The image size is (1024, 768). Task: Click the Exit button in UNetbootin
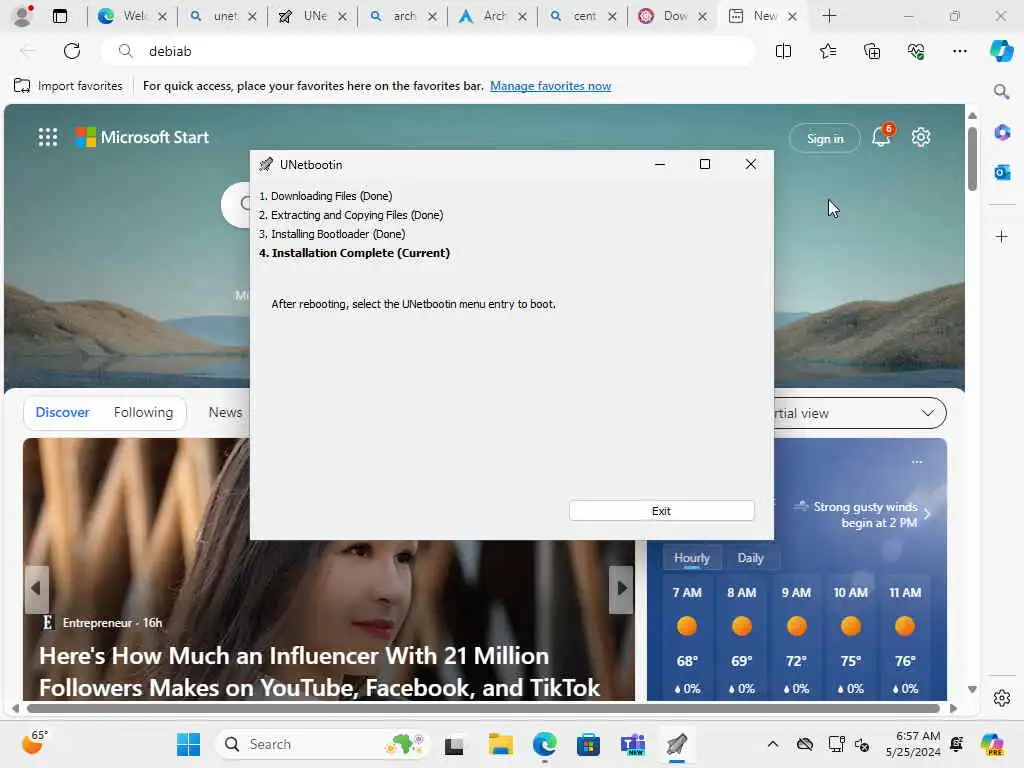coord(661,511)
